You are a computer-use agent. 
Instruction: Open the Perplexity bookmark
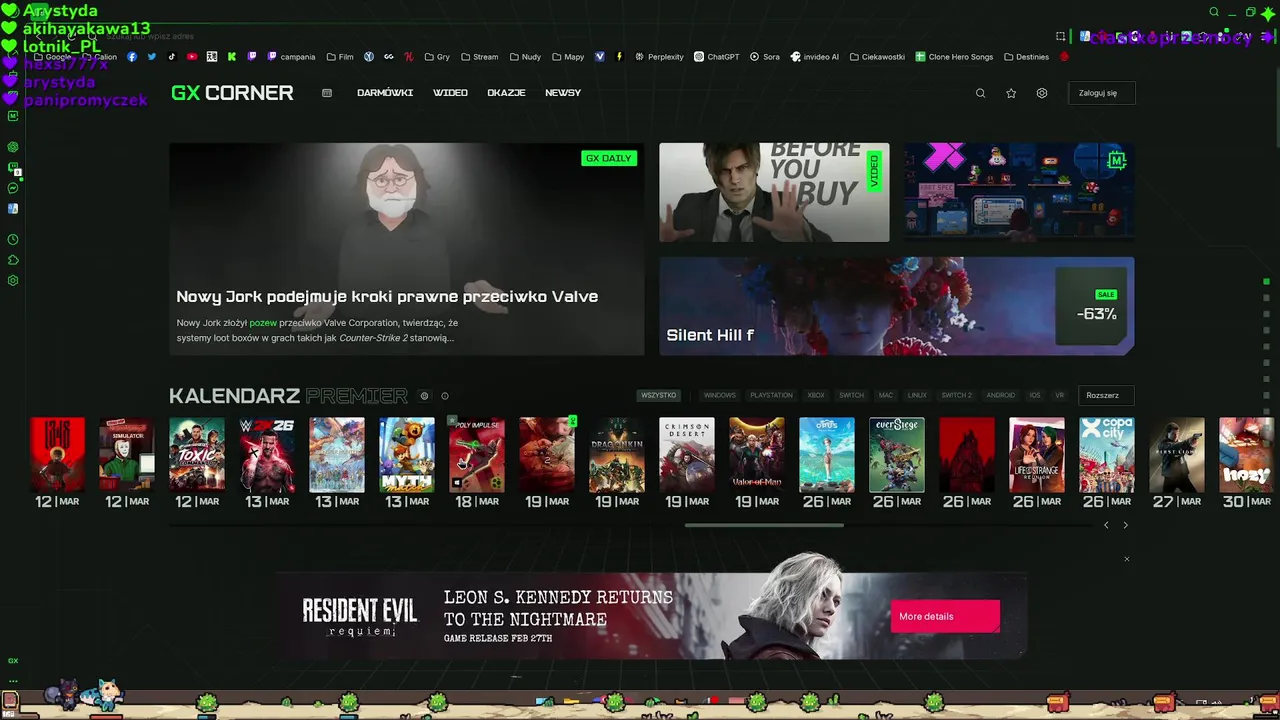659,57
